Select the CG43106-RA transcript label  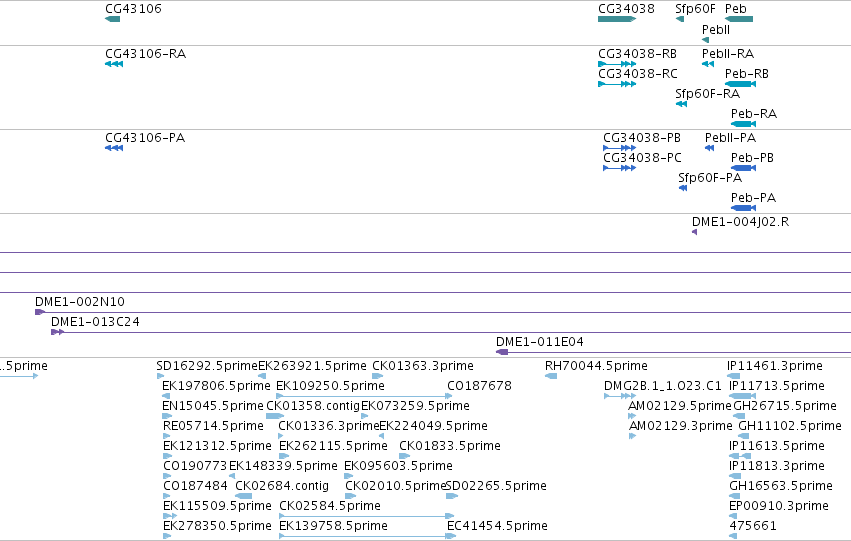tap(145, 54)
